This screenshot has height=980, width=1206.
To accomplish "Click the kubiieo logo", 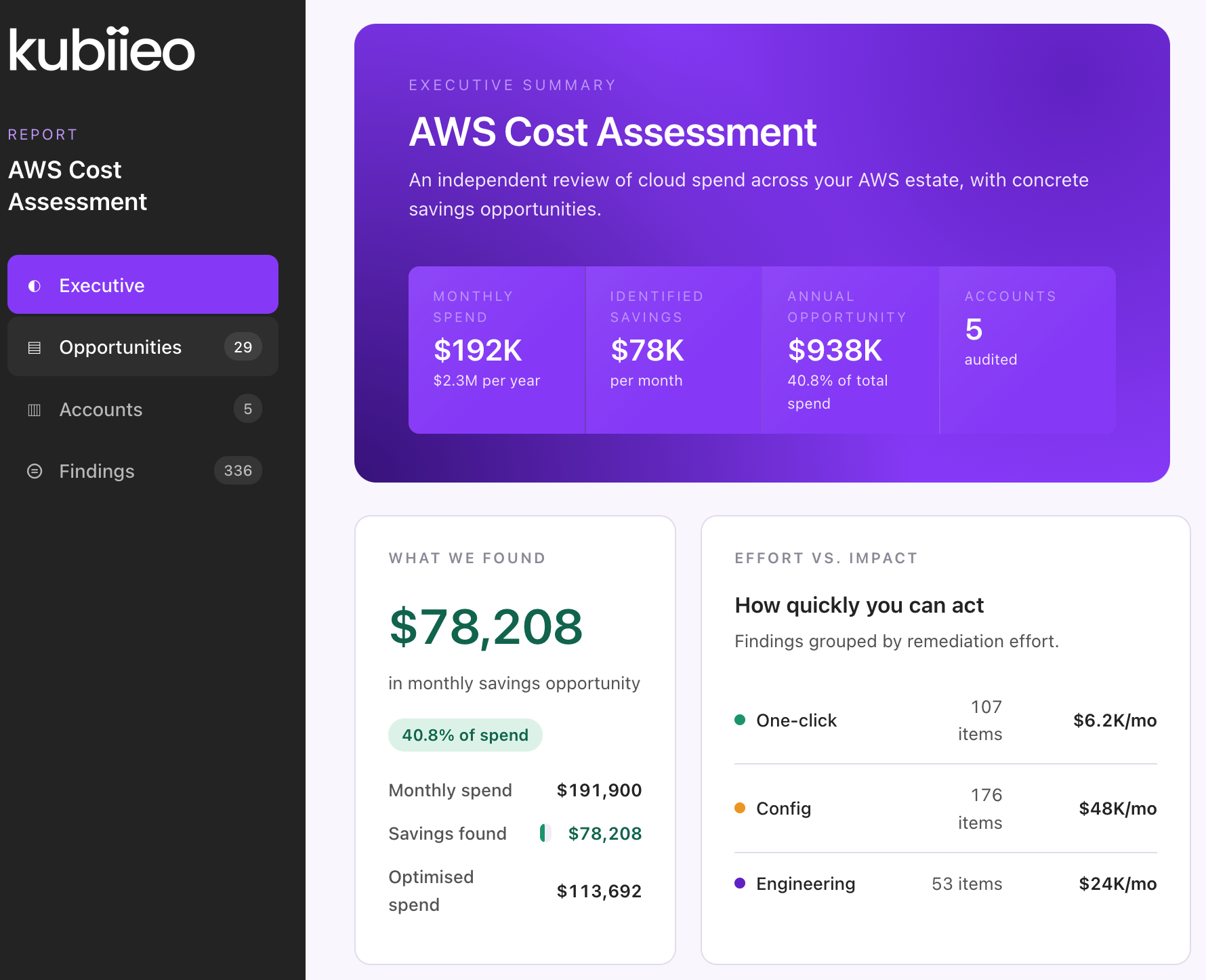I will pos(102,49).
